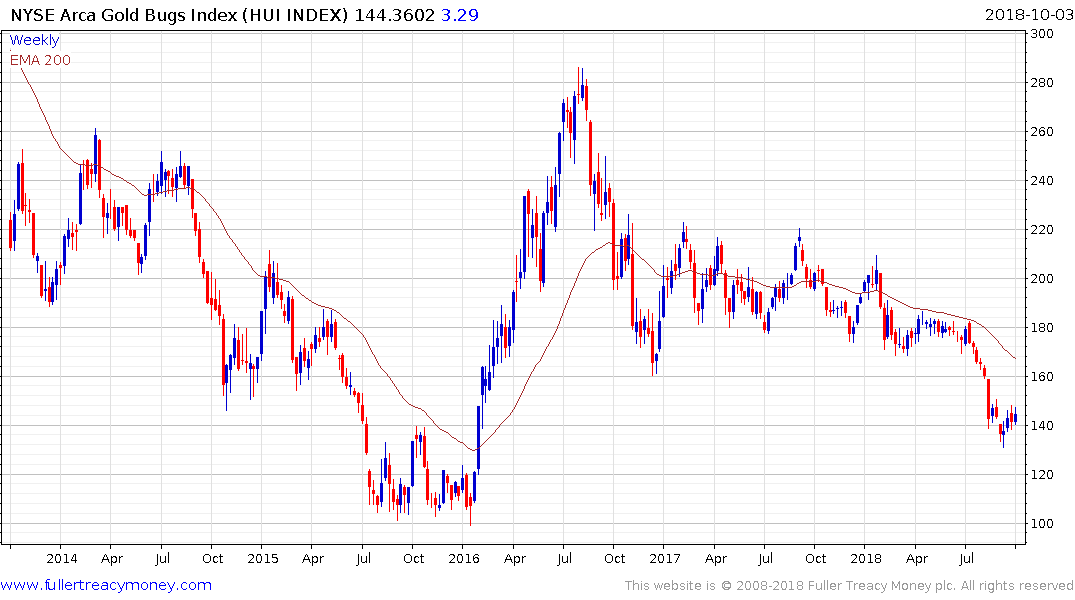Click the Oct label before 2017
1075x600 pixels.
click(x=614, y=558)
